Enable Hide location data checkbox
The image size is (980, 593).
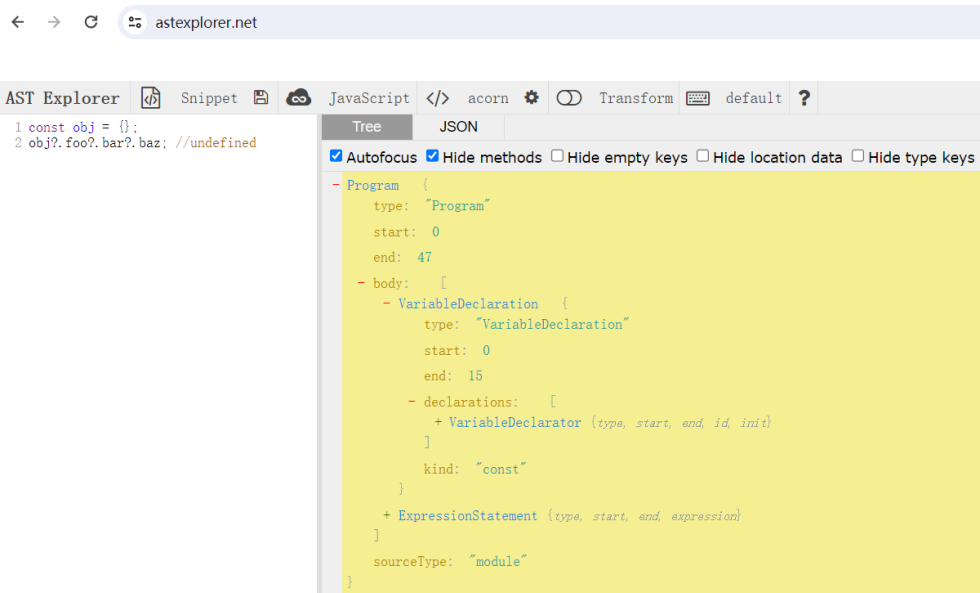[703, 157]
